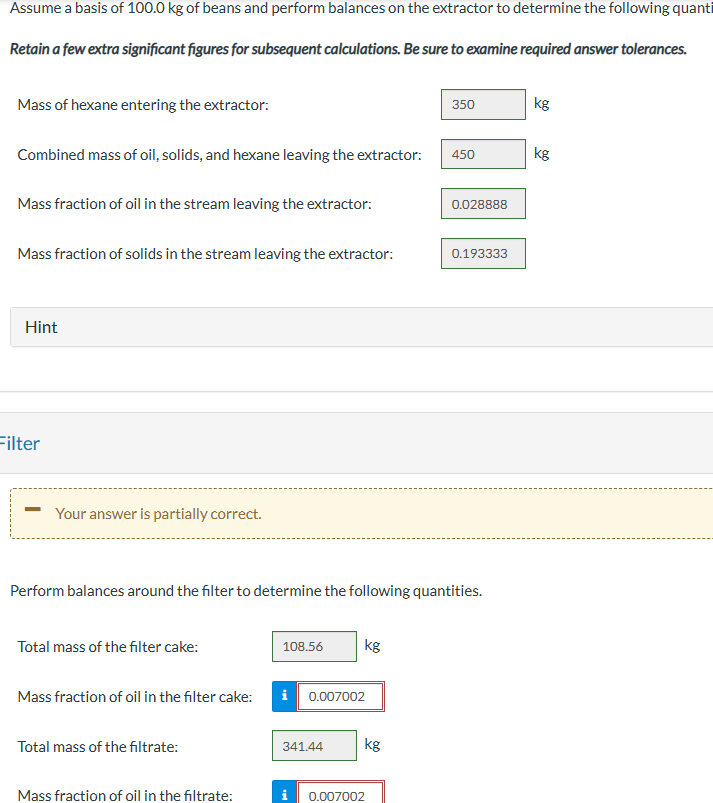Edit the oil fraction in filter cake field
The width and height of the screenshot is (713, 803).
click(x=340, y=696)
